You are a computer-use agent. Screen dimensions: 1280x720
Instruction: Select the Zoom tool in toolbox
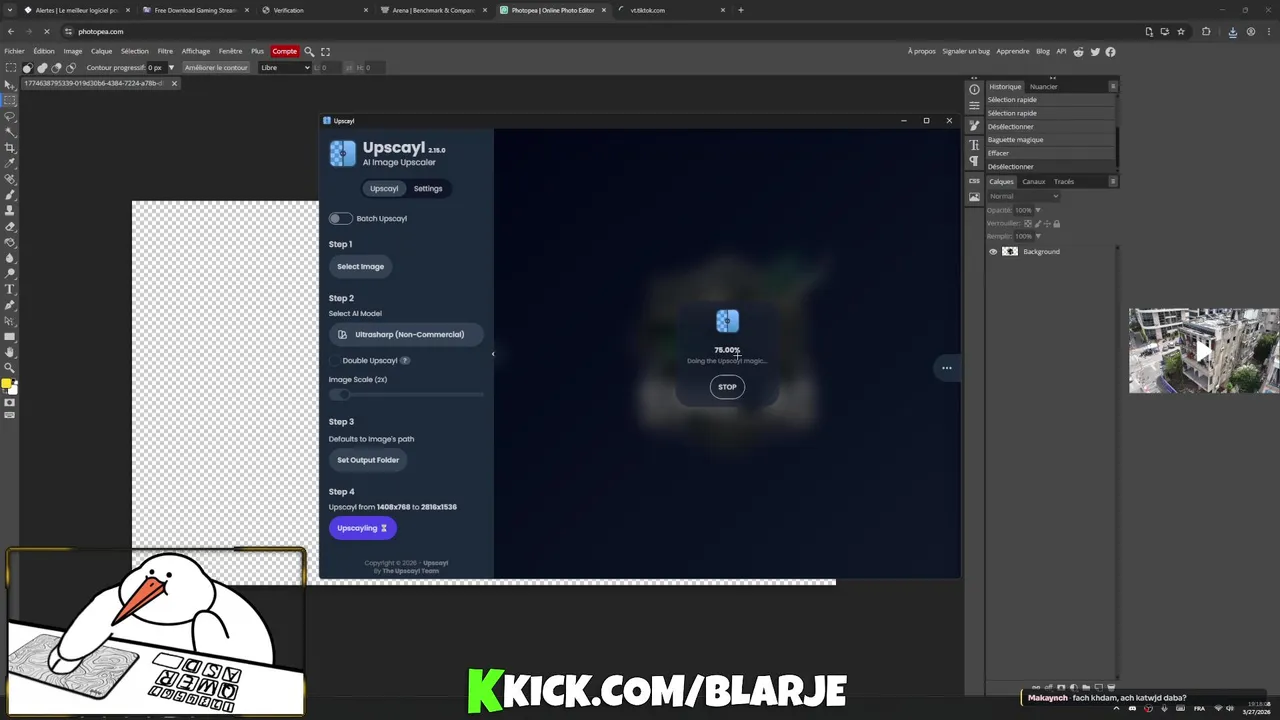(10, 367)
